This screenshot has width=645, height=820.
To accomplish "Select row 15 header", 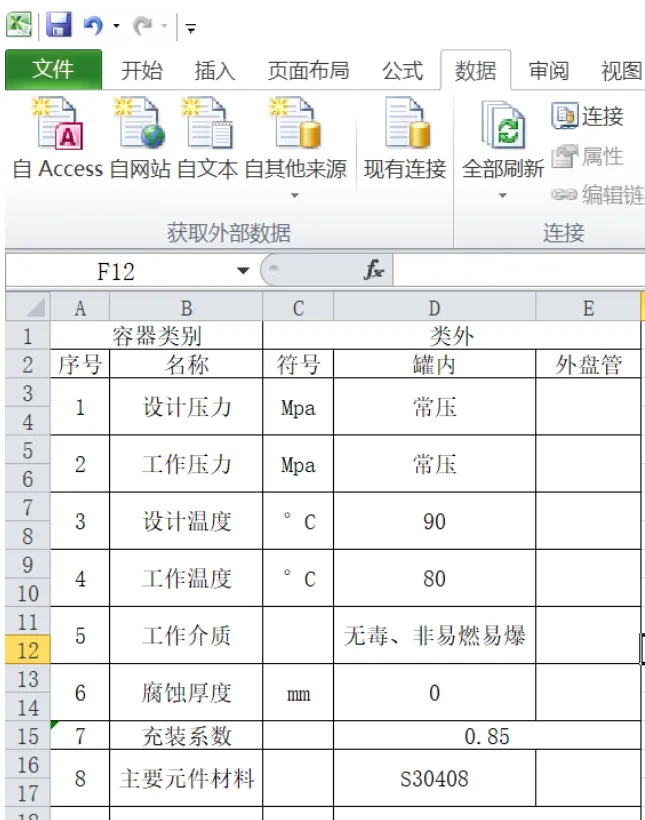I will (28, 736).
